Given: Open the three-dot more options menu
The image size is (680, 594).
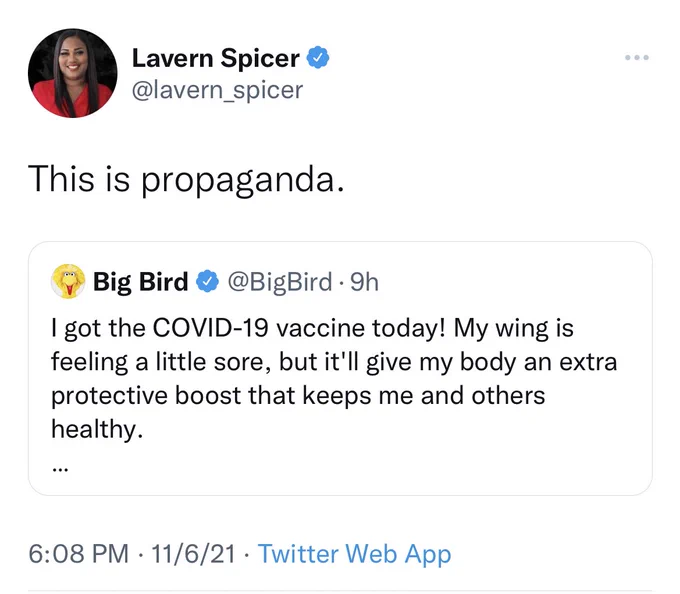Looking at the screenshot, I should click(637, 57).
